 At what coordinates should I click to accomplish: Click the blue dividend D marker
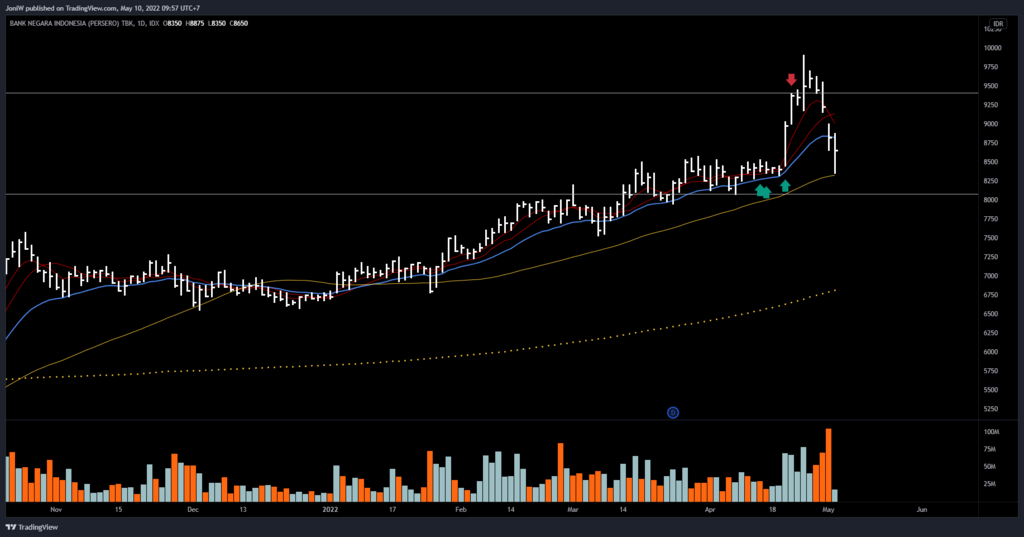673,411
